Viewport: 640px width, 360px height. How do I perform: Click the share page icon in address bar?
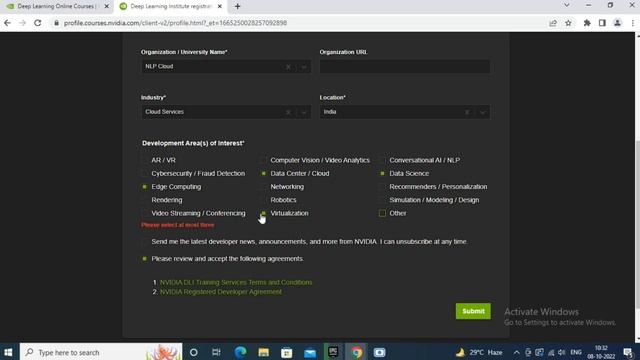pos(553,23)
